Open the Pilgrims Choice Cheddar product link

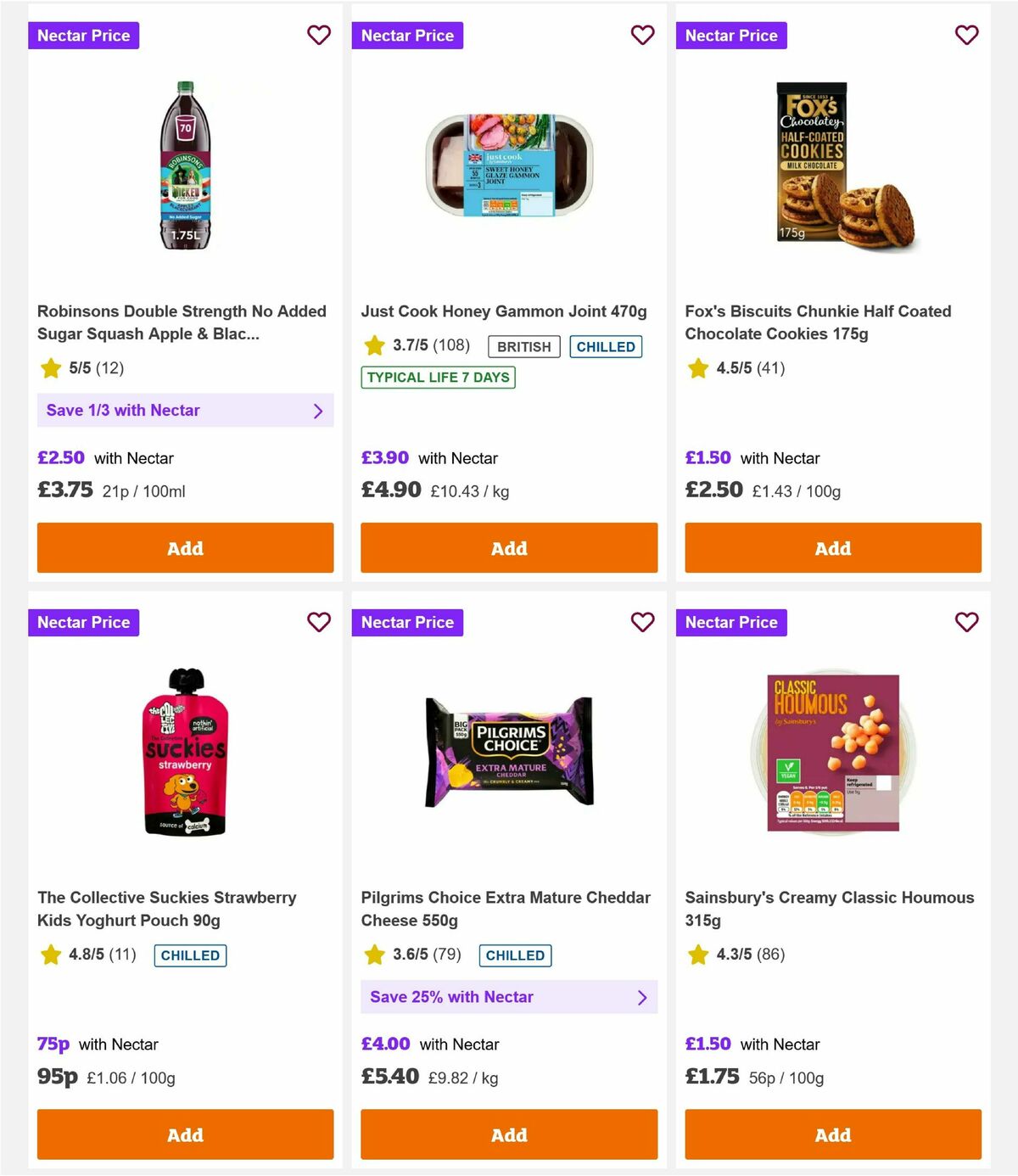point(506,908)
